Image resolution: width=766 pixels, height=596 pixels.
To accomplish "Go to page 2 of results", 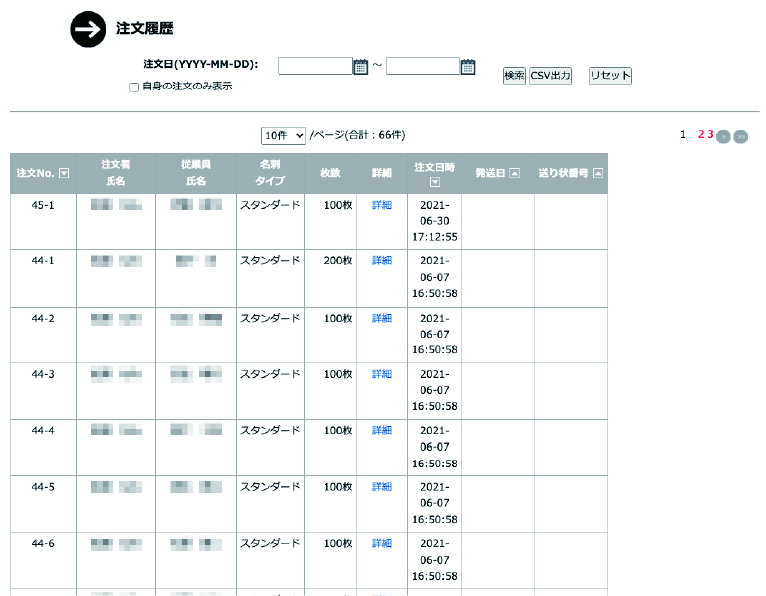I will click(701, 134).
